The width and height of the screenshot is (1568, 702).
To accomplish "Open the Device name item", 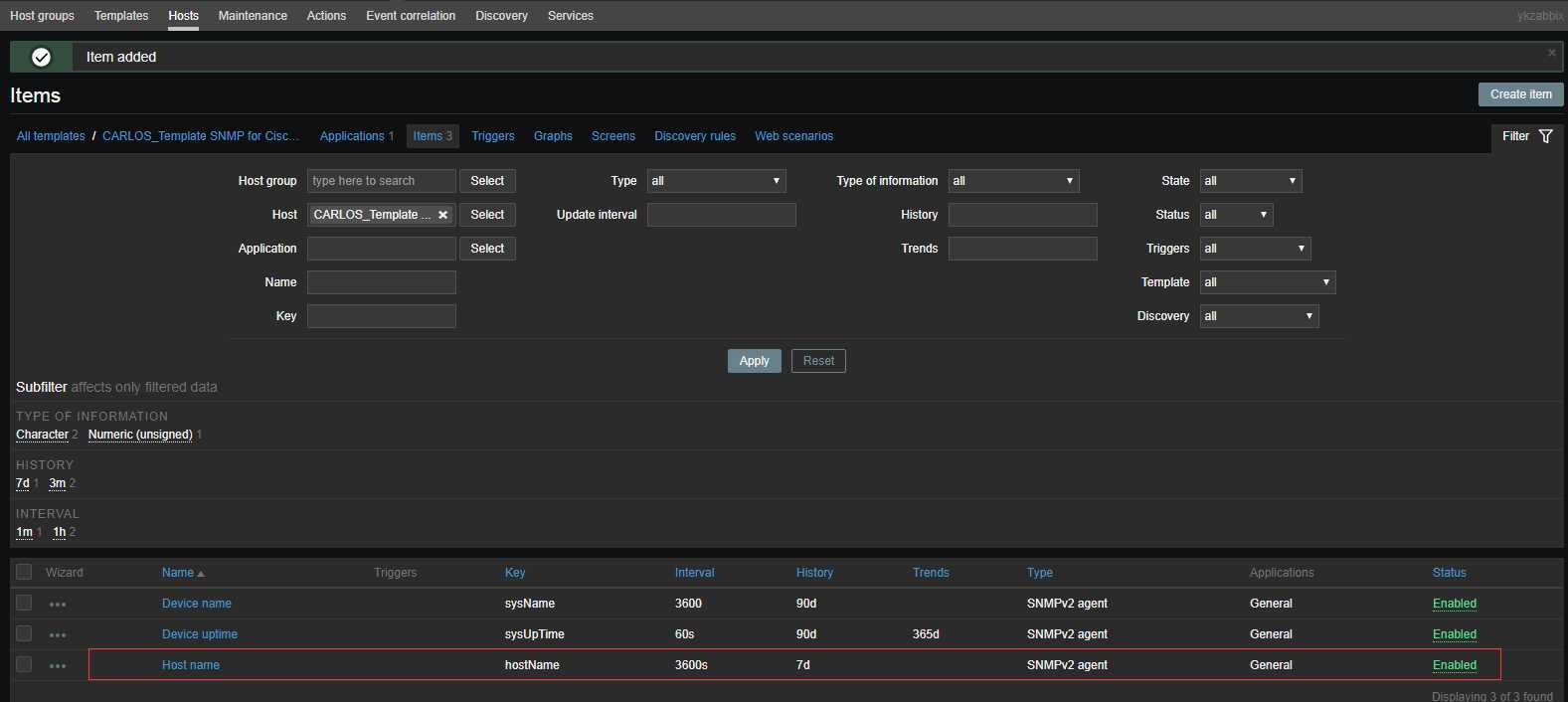I will (x=197, y=604).
